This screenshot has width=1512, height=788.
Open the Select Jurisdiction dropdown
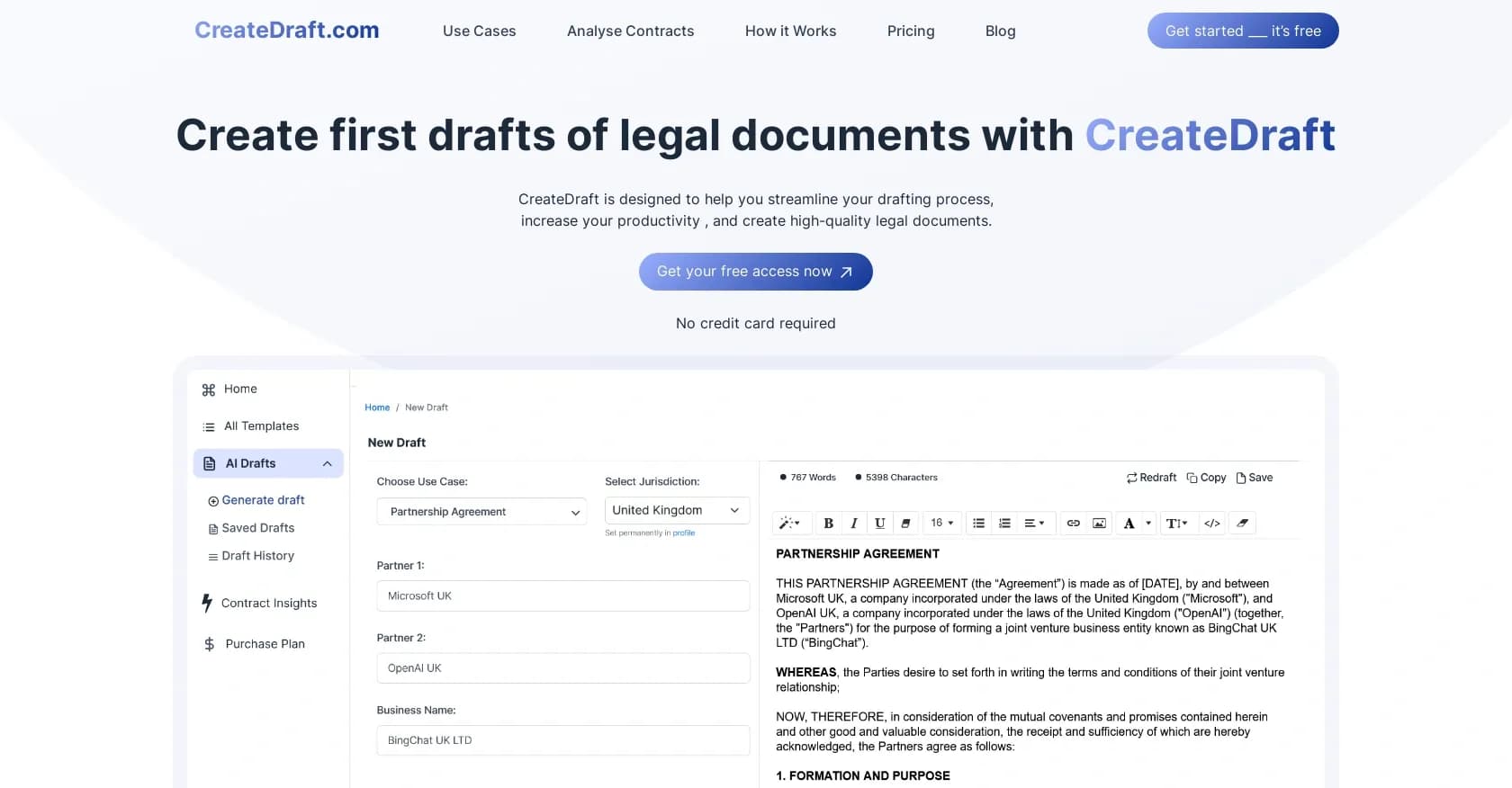(x=677, y=510)
